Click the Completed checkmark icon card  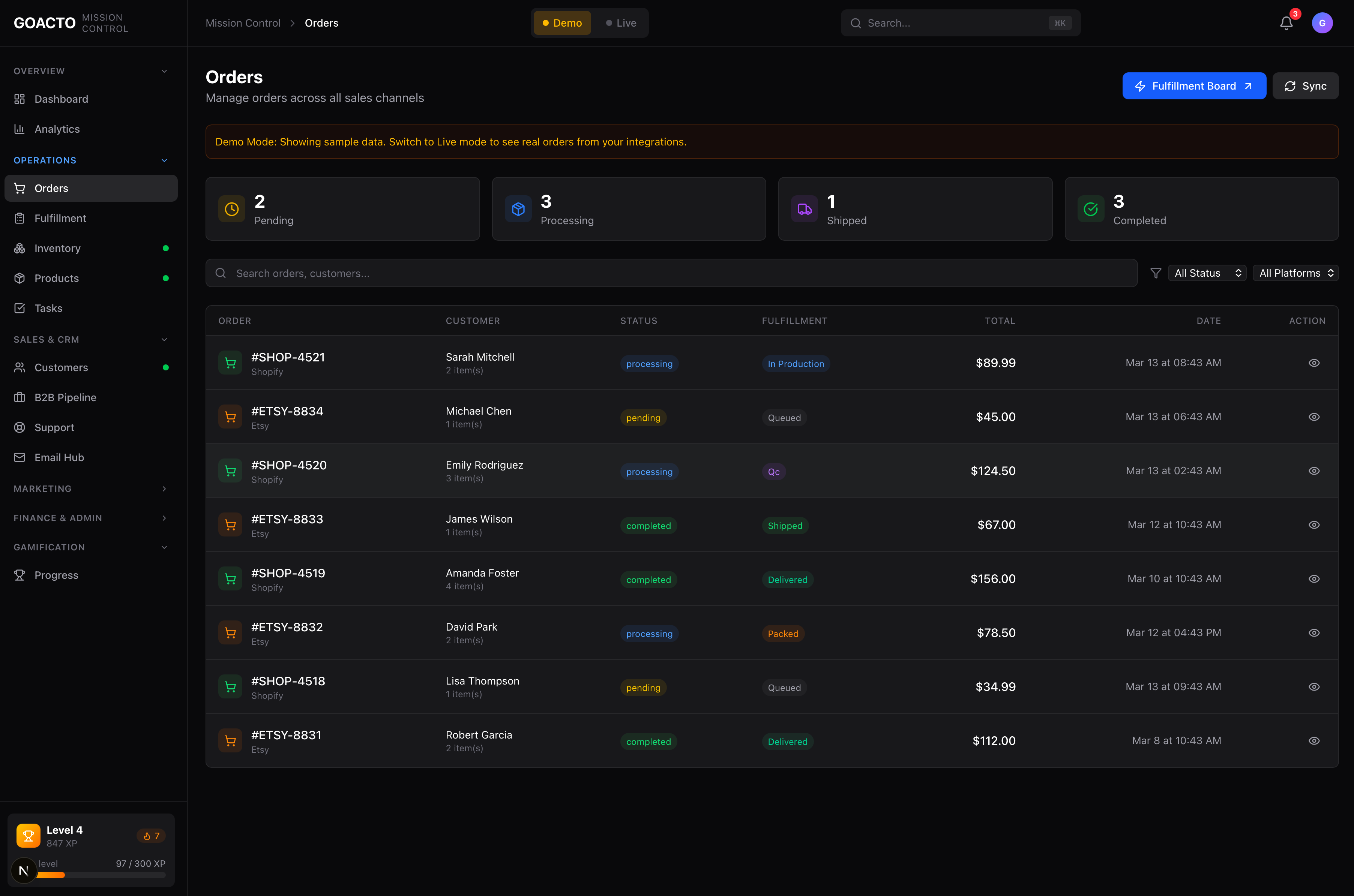pyautogui.click(x=1091, y=209)
